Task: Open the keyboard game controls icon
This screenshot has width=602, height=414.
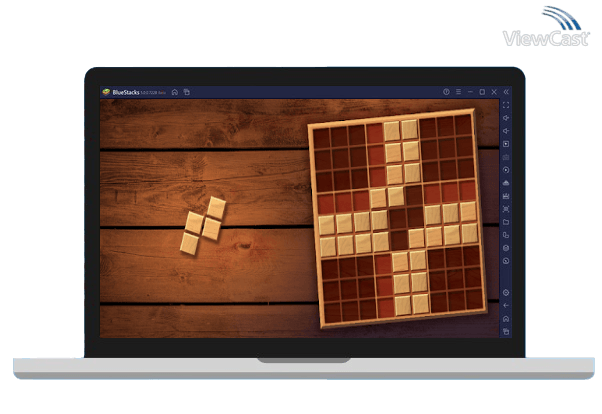Action: coord(506,157)
